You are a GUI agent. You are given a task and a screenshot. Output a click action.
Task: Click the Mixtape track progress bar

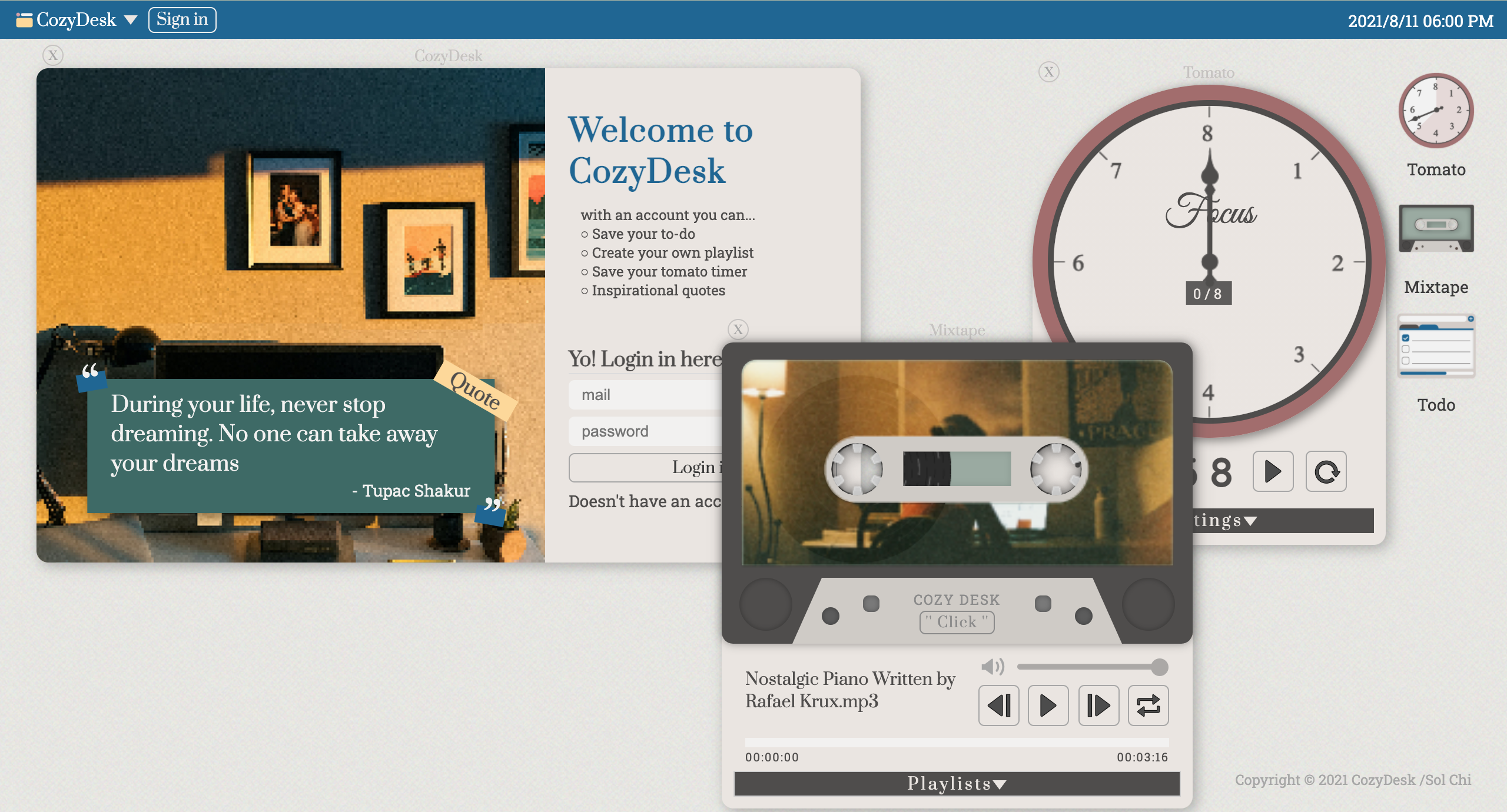(x=957, y=741)
